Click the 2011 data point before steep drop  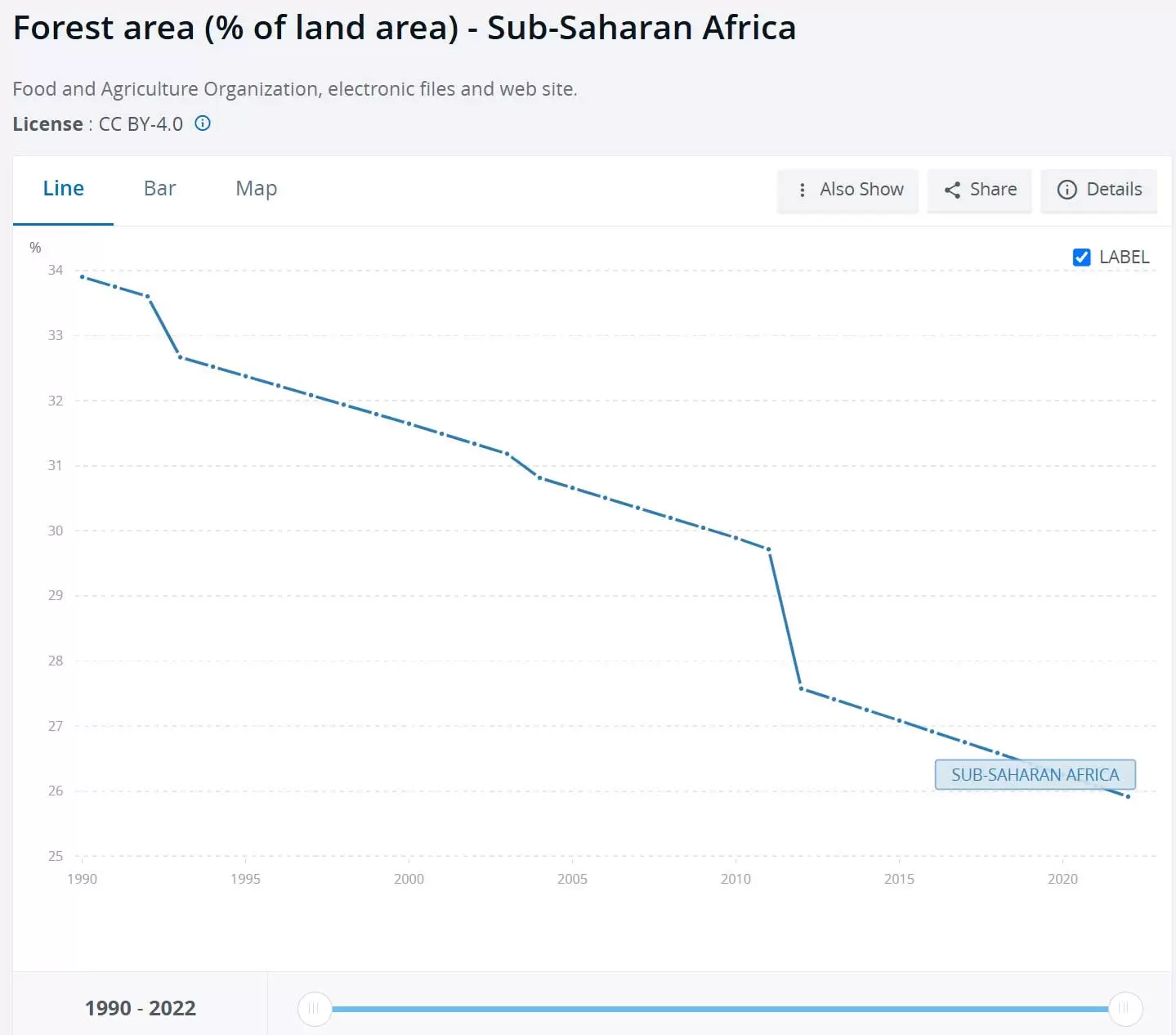click(x=768, y=549)
